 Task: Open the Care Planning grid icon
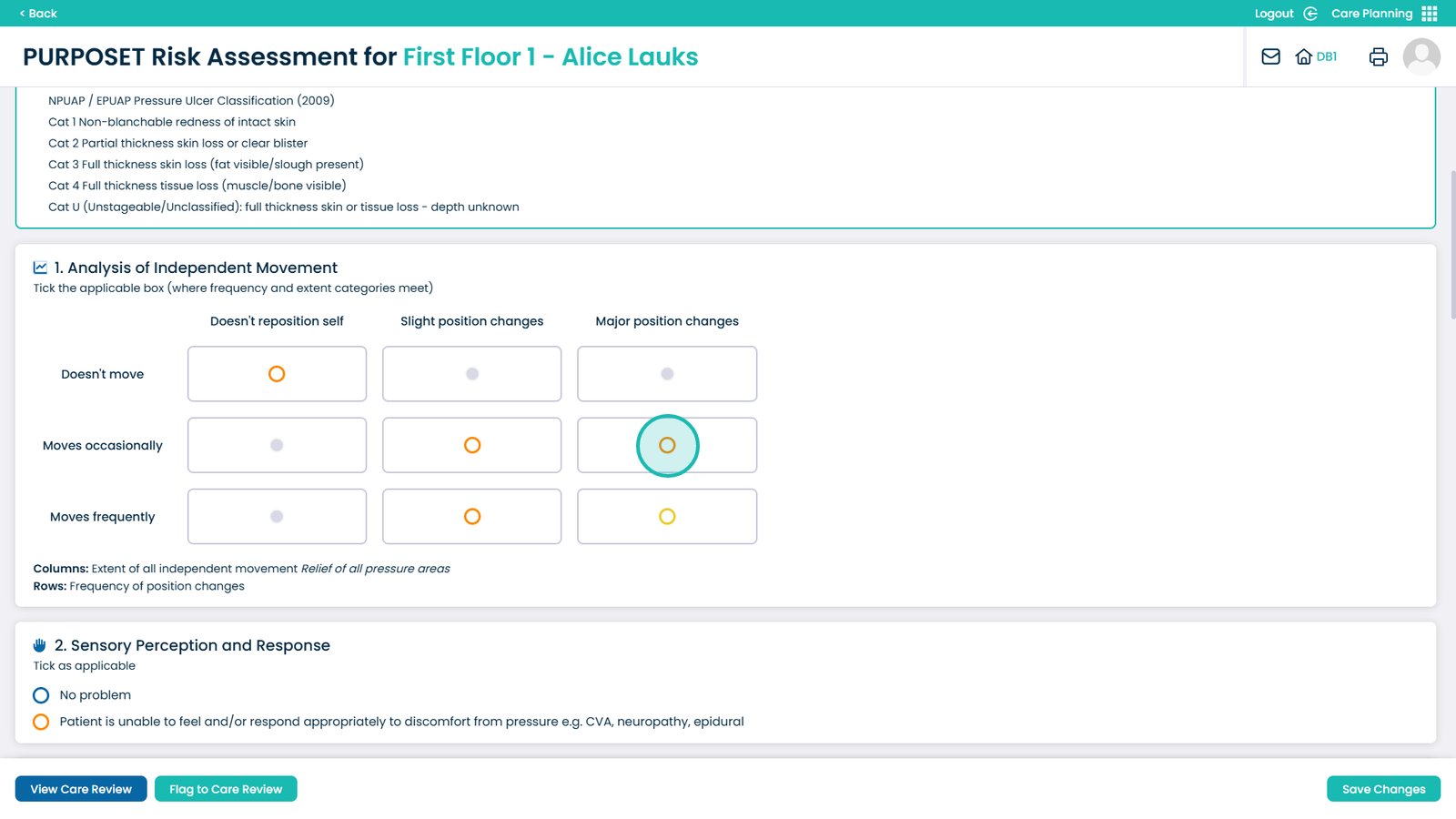point(1430,14)
